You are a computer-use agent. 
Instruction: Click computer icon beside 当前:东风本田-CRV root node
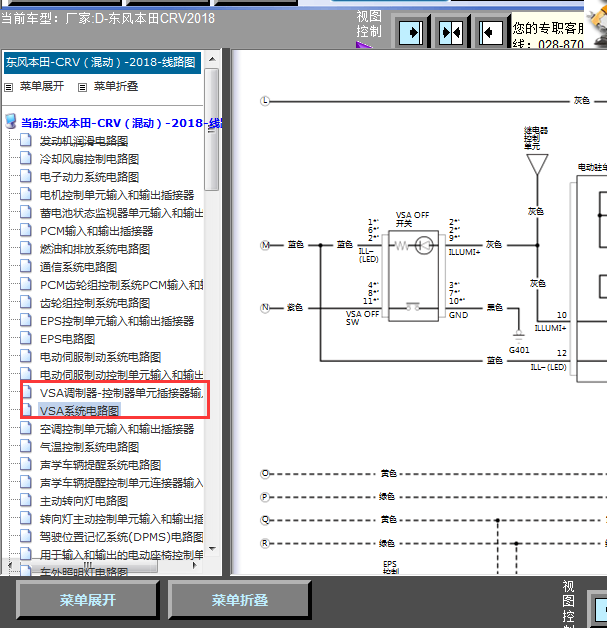click(11, 121)
